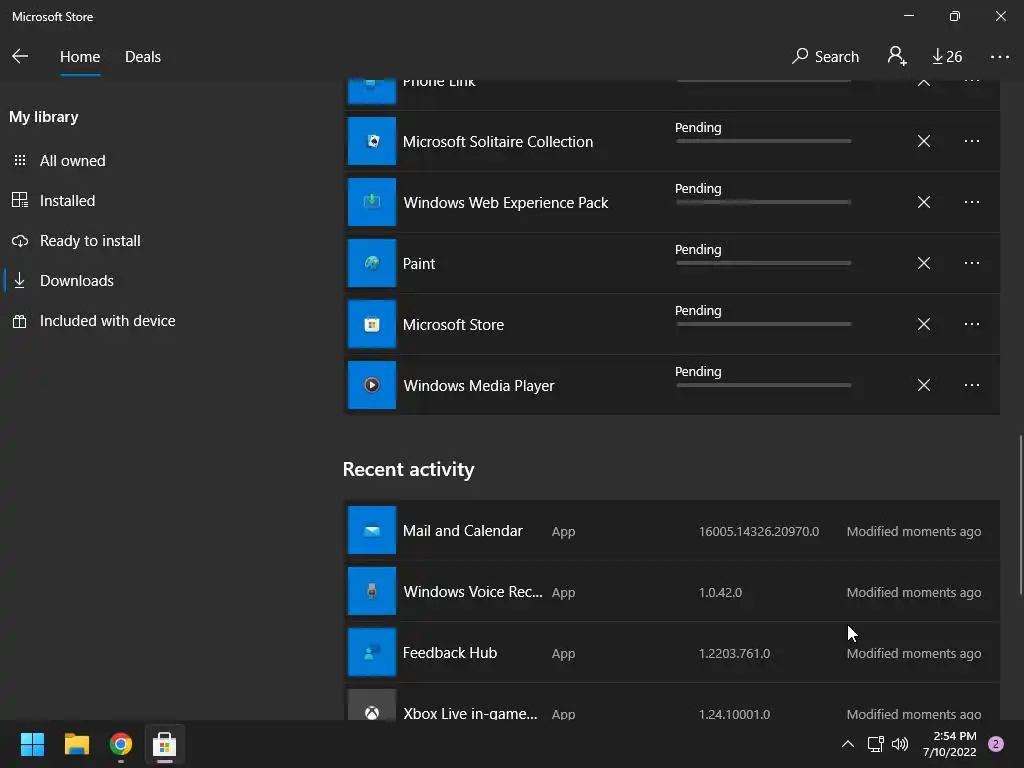Screen dimensions: 1024x768
Task: Open the Windows Start menu
Action: pyautogui.click(x=32, y=744)
